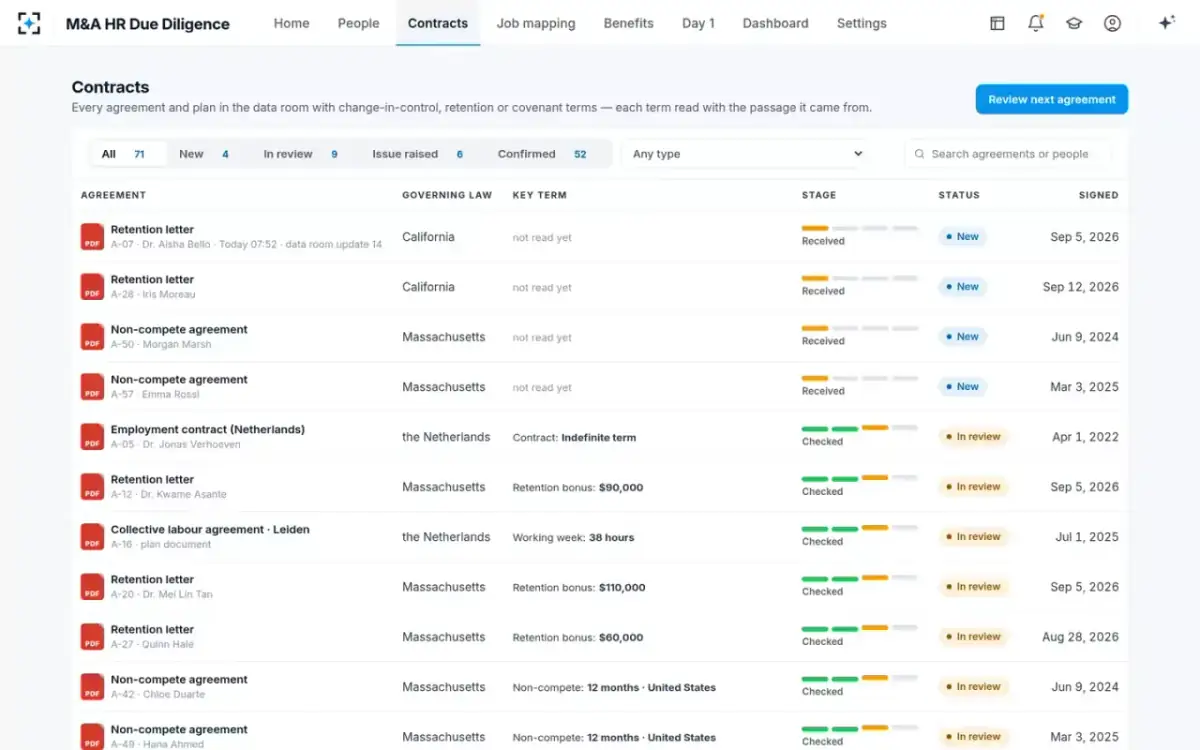Open "Employment contract (Netherlands)" agreement title
Viewport: 1200px width, 750px height.
coord(208,430)
